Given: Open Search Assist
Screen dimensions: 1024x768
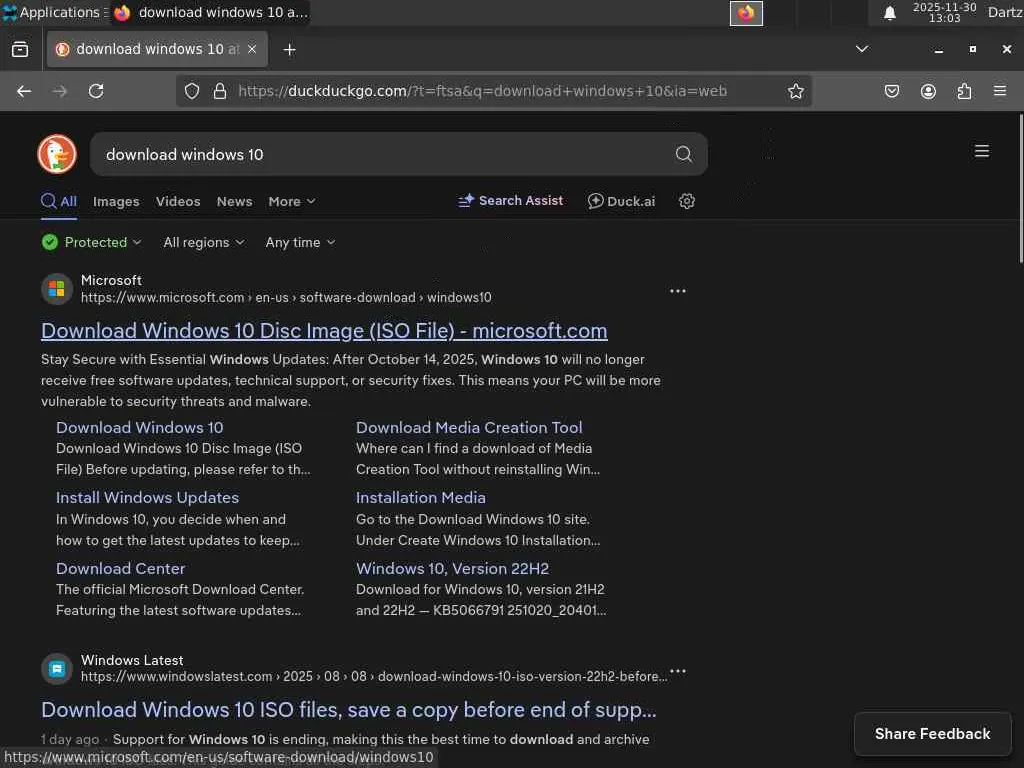Looking at the screenshot, I should 511,200.
